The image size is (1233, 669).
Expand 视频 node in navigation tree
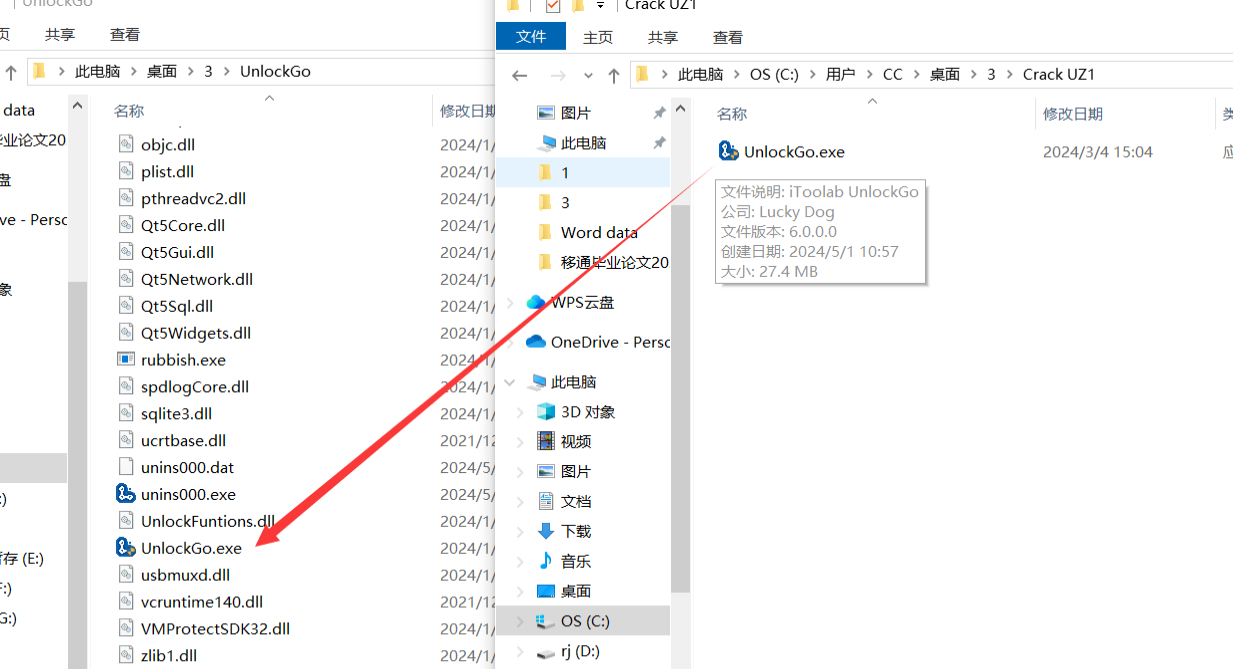coord(520,441)
